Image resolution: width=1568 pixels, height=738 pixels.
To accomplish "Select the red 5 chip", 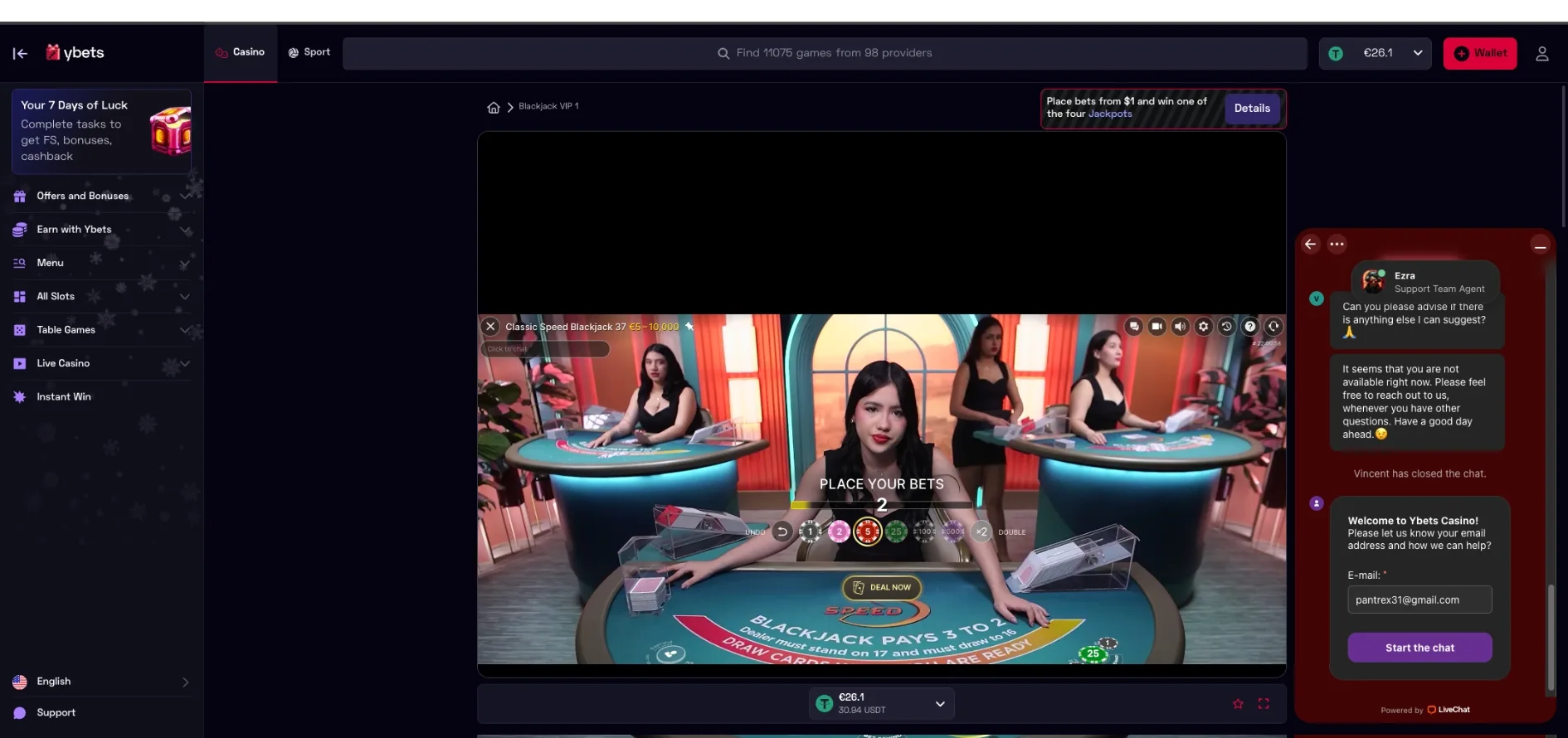I will [x=868, y=532].
